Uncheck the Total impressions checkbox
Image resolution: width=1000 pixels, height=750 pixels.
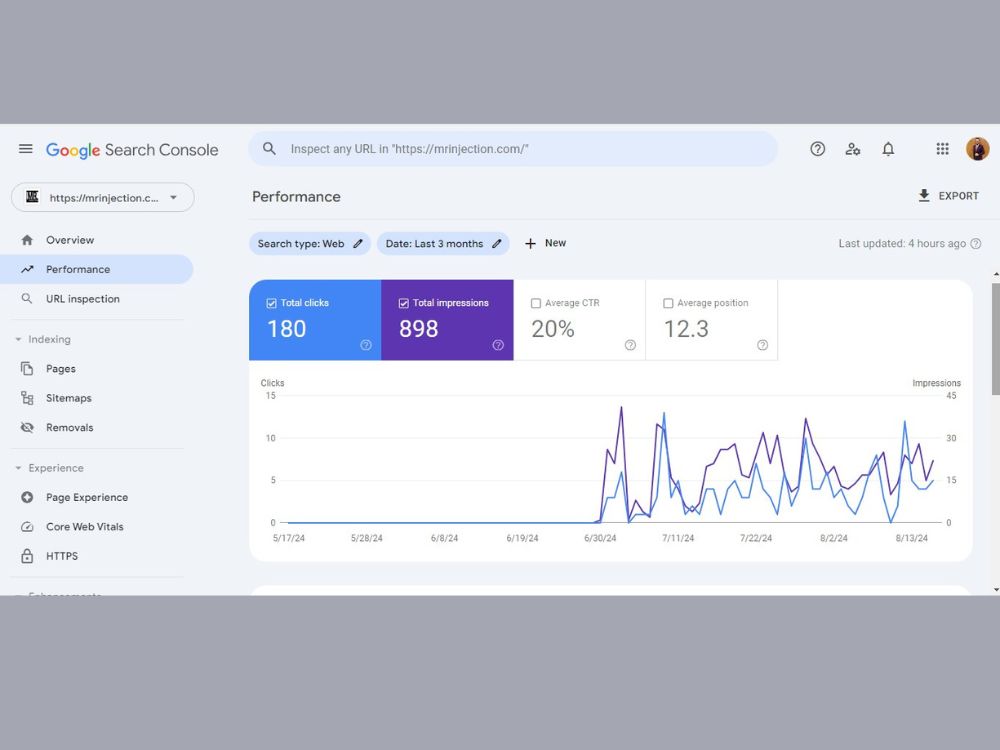(x=403, y=304)
